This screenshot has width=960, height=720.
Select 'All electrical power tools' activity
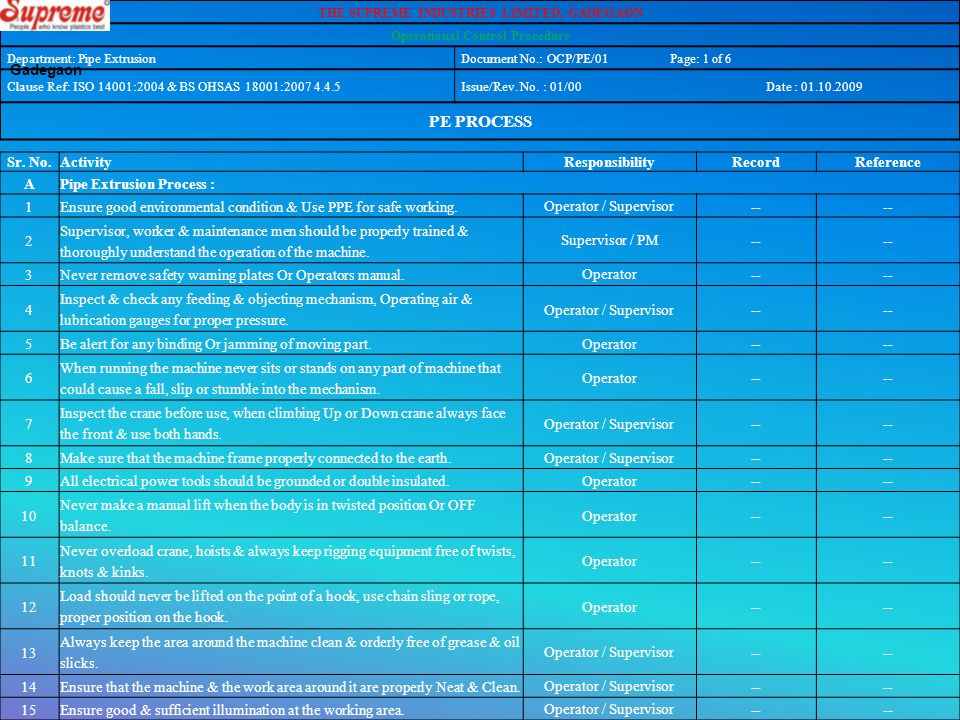[x=291, y=481]
